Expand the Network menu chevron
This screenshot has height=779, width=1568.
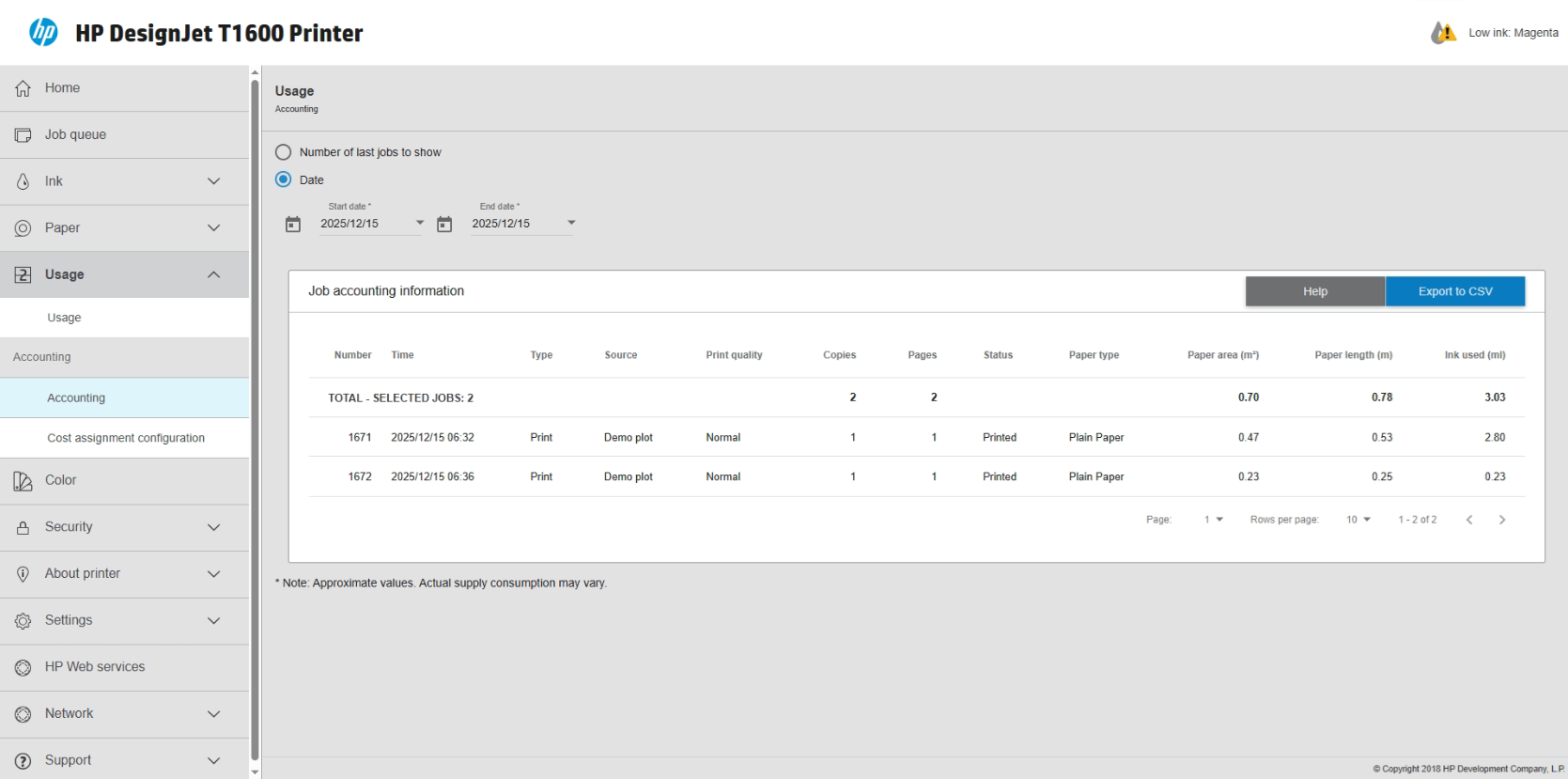coord(214,714)
